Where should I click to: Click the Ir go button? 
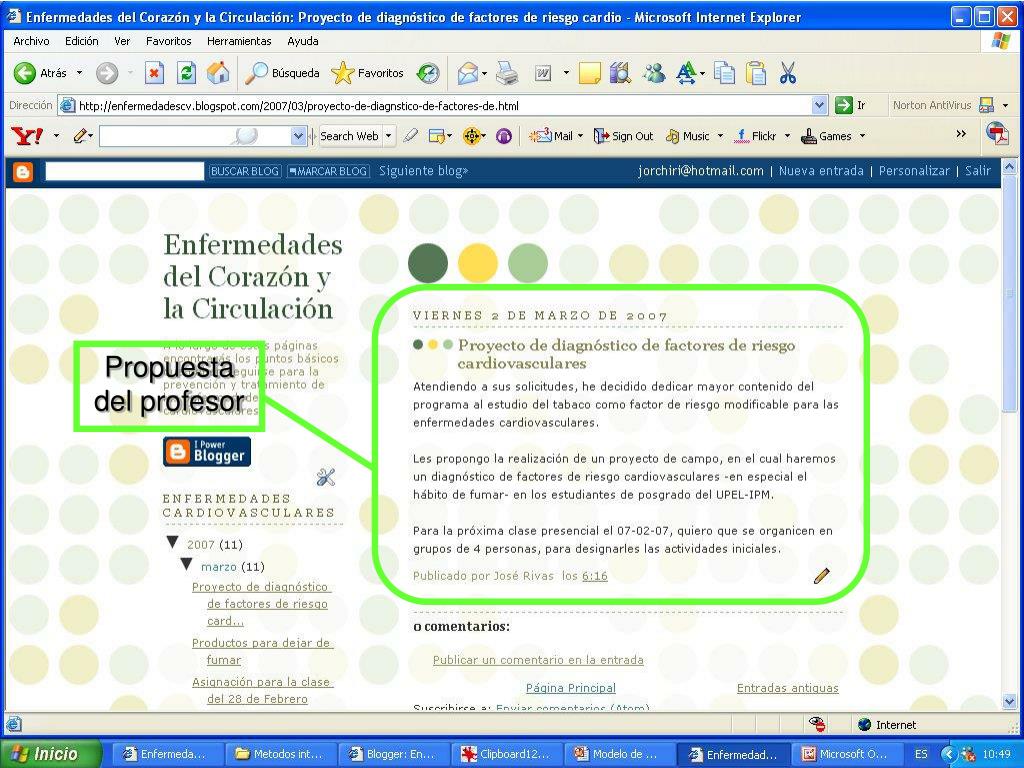point(850,105)
